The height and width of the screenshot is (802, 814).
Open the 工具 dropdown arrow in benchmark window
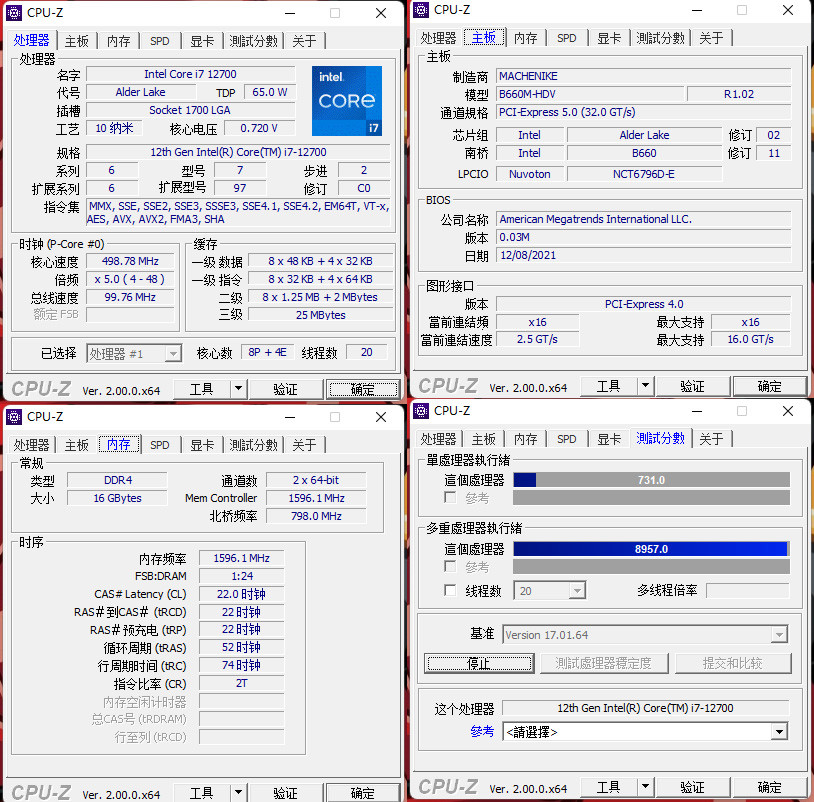(645, 786)
